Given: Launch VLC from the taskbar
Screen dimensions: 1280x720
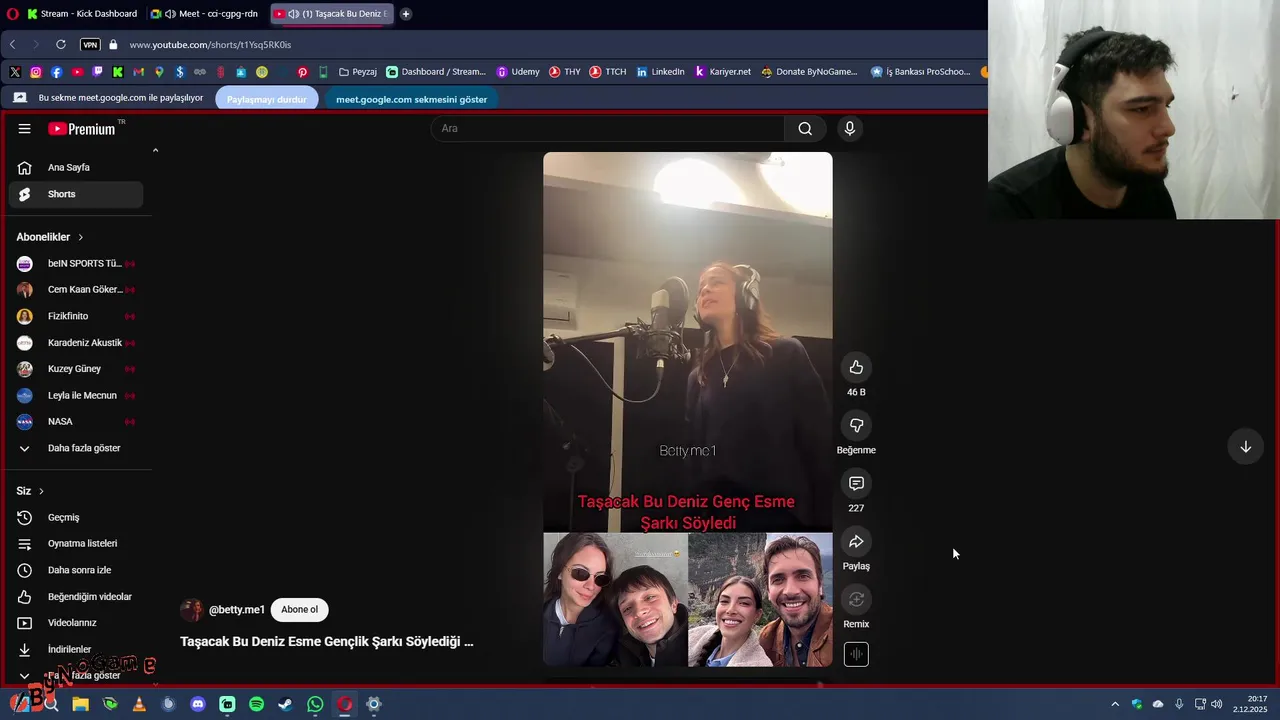Looking at the screenshot, I should pos(139,704).
